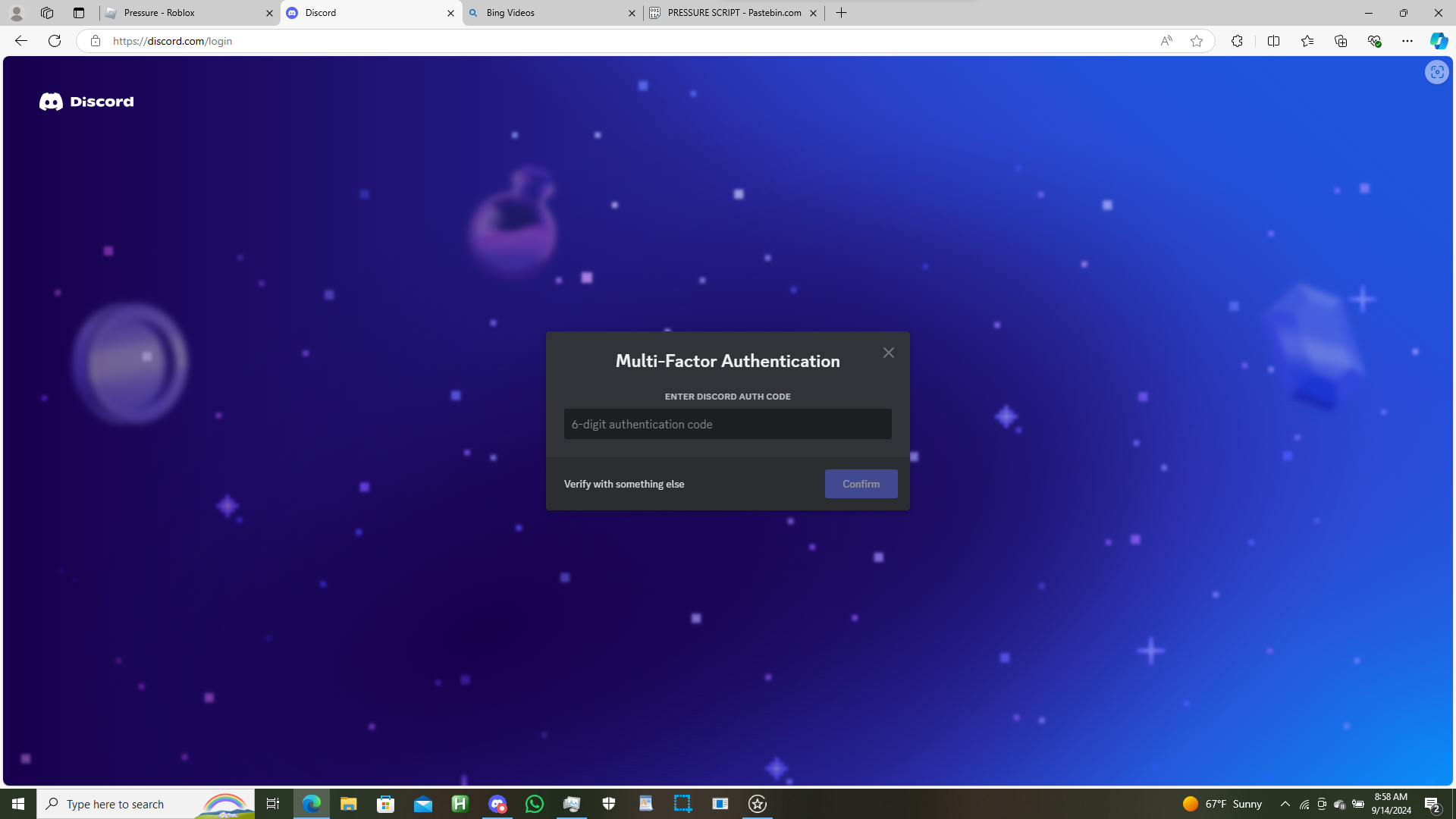Open WhatsApp from the taskbar
Viewport: 1456px width, 819px height.
click(535, 804)
